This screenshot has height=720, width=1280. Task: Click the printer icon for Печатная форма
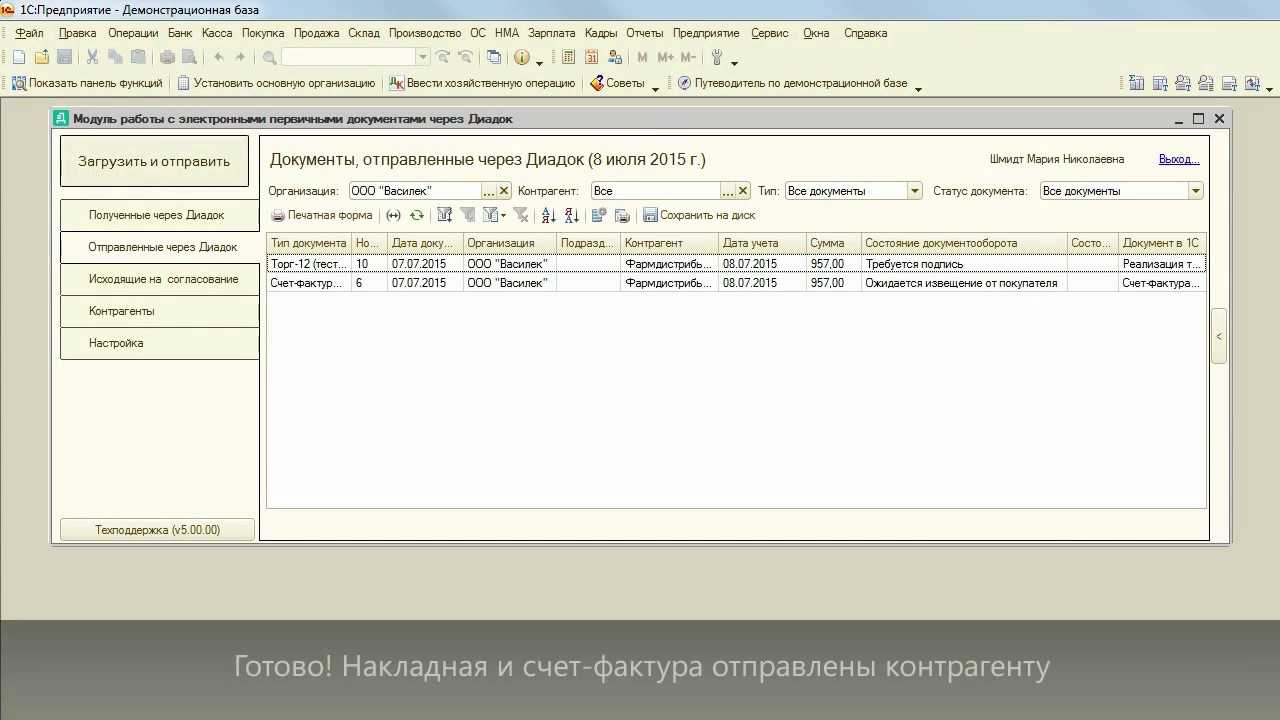pyautogui.click(x=278, y=215)
